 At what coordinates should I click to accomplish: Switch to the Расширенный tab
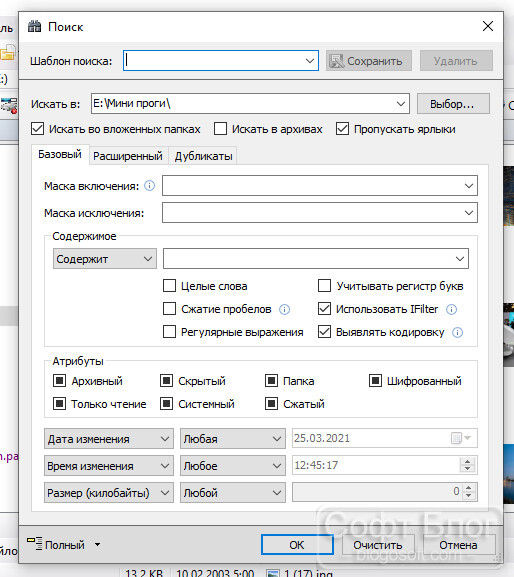click(128, 156)
